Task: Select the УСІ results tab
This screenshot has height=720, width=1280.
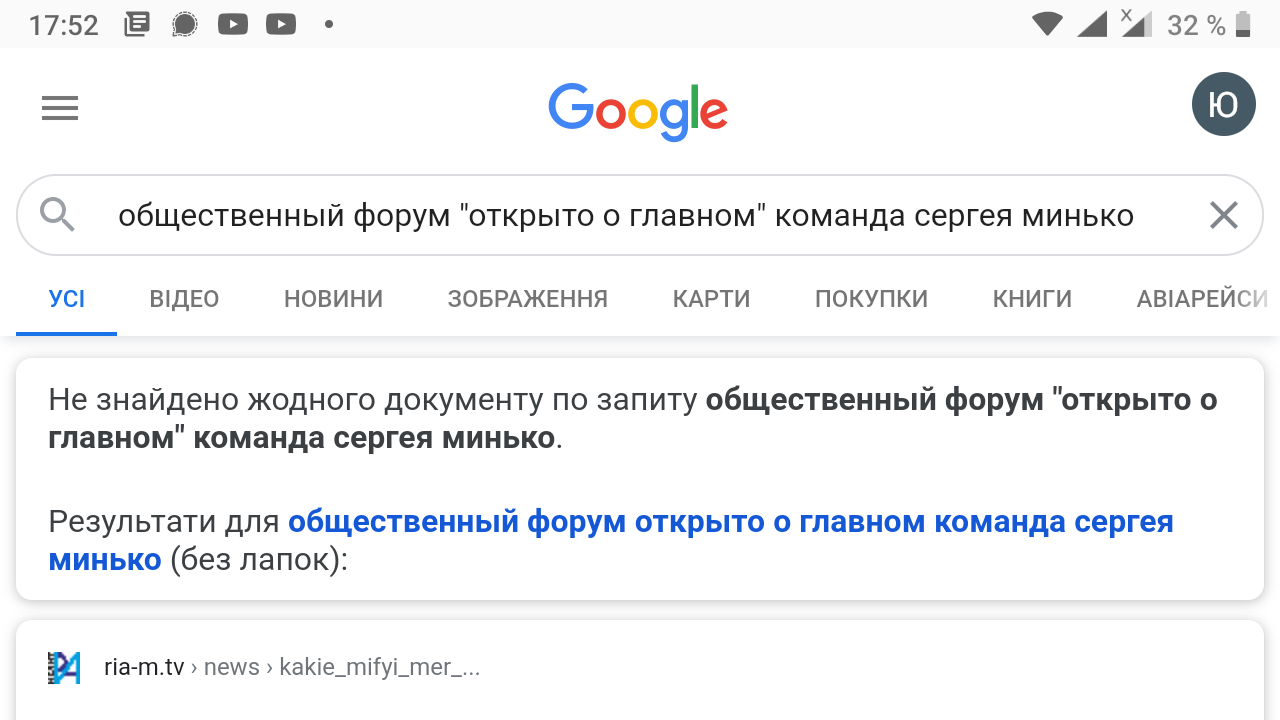Action: tap(67, 298)
